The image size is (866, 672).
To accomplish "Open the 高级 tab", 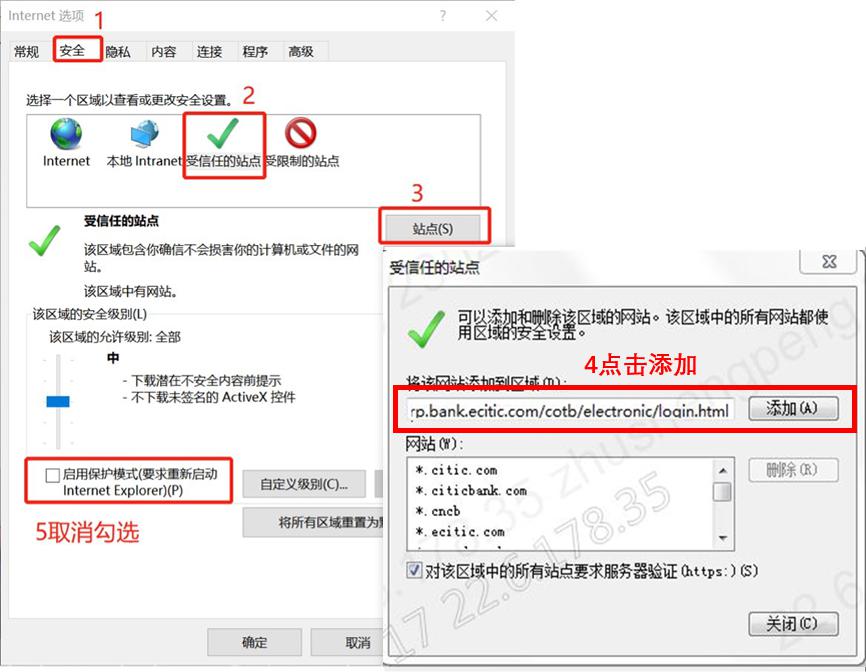I will (x=301, y=52).
